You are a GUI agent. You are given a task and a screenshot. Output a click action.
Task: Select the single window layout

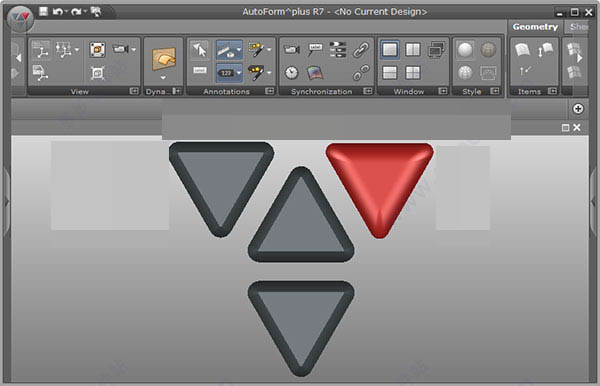[390, 50]
